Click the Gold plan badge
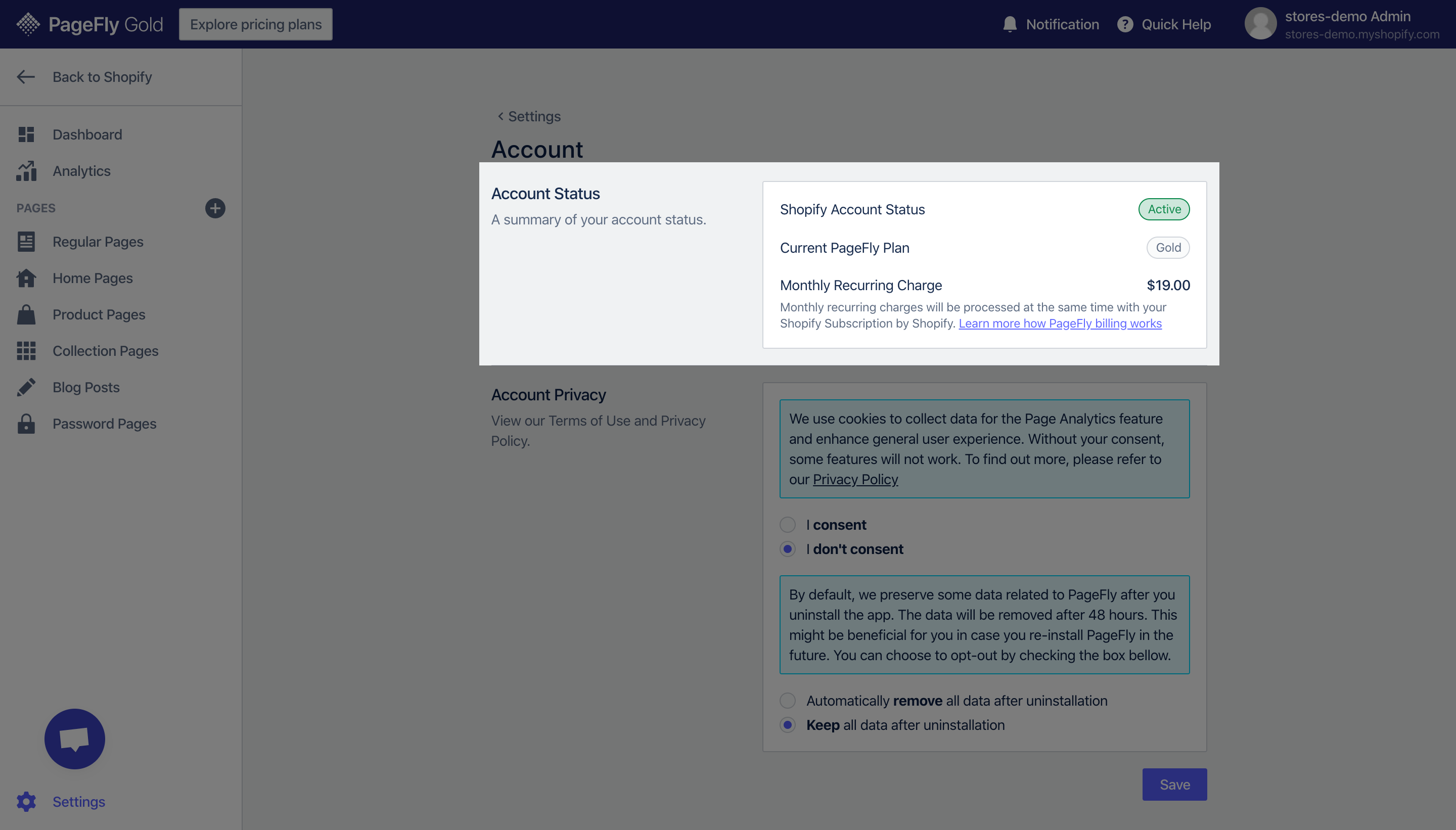This screenshot has width=1456, height=830. [x=1168, y=247]
